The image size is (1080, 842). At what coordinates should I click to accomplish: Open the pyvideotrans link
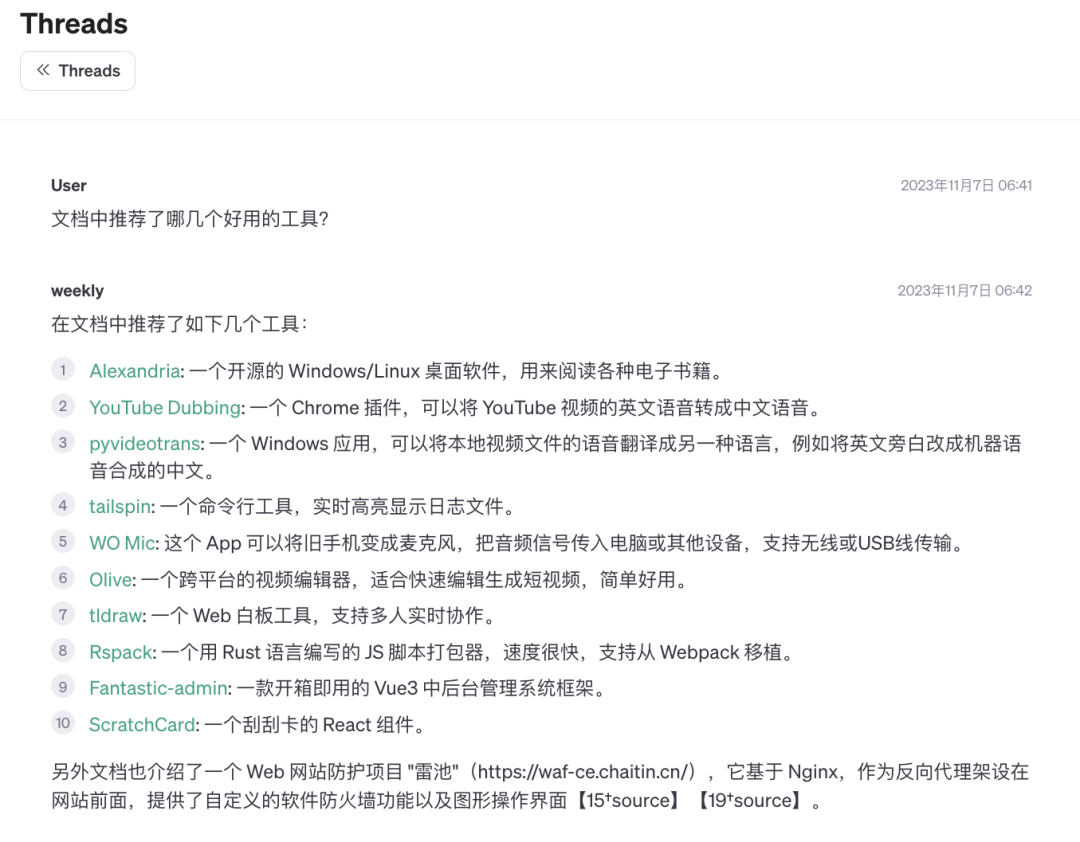145,444
